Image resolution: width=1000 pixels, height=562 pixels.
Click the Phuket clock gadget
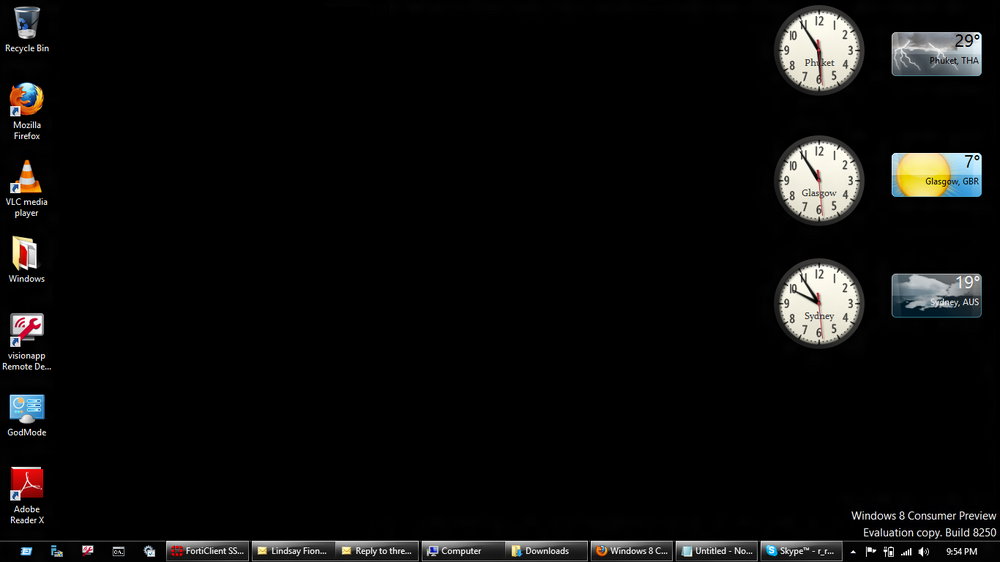[819, 50]
